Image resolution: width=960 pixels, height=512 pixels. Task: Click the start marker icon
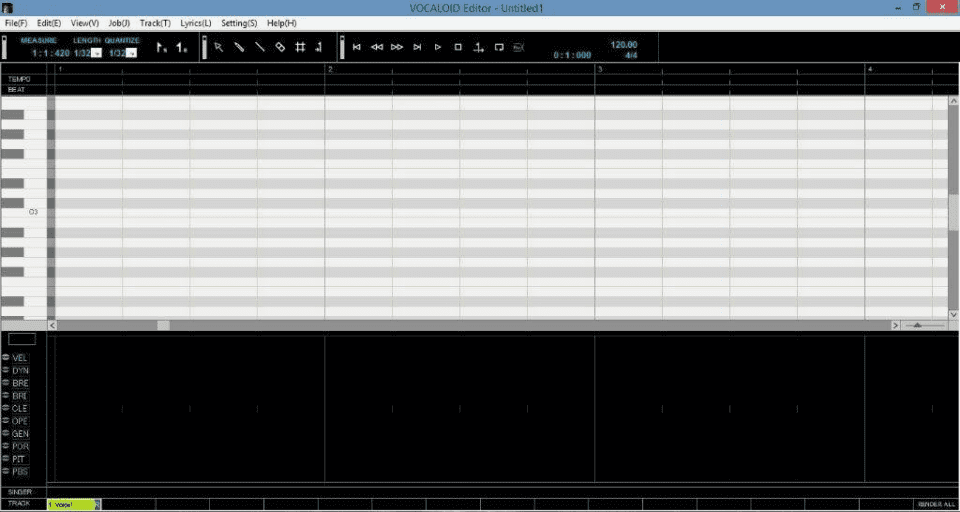coord(162,47)
